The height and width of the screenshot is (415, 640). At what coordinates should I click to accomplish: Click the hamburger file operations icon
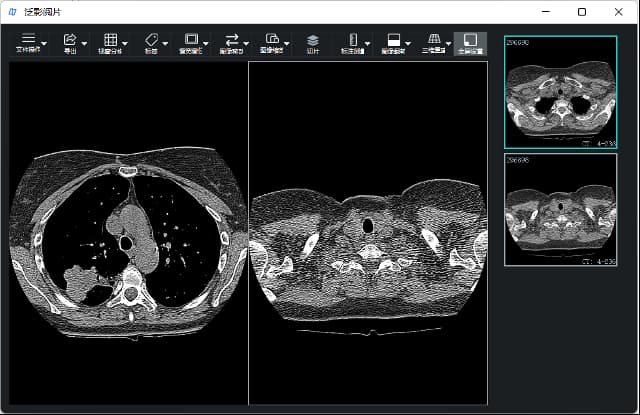tap(28, 39)
